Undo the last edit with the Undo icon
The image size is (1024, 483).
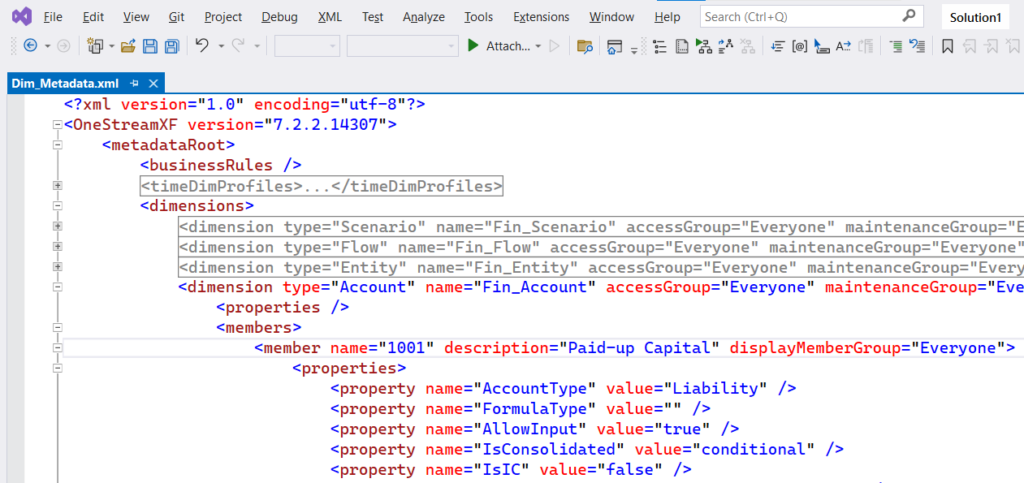click(202, 46)
